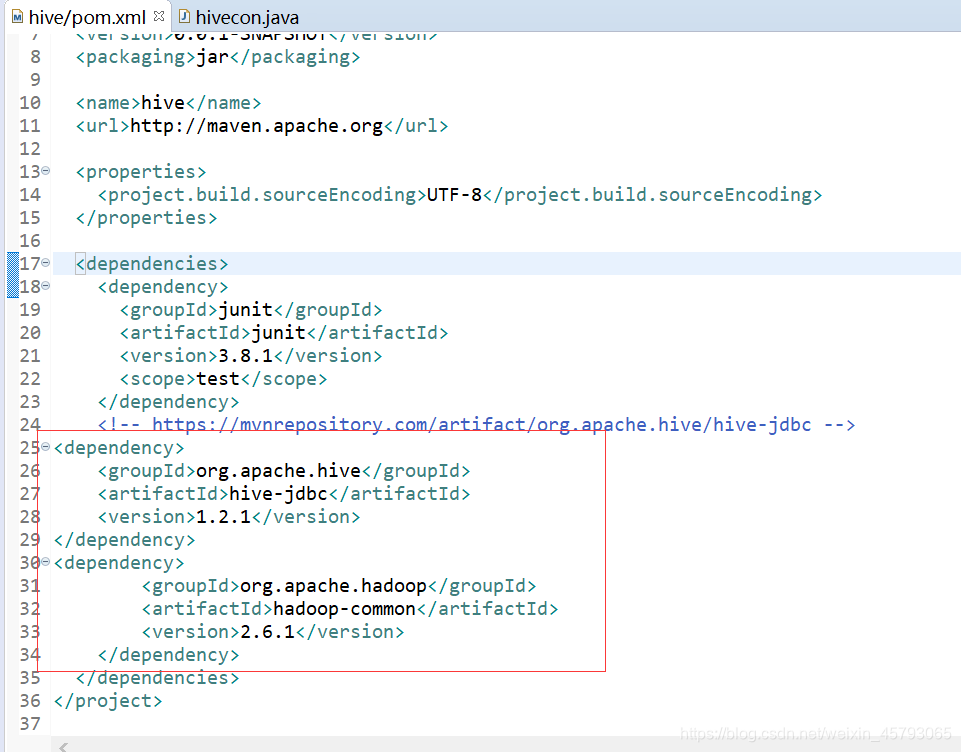Screen dimensions: 961x752
Task: Click the version value '1.2.1'
Action: point(223,517)
